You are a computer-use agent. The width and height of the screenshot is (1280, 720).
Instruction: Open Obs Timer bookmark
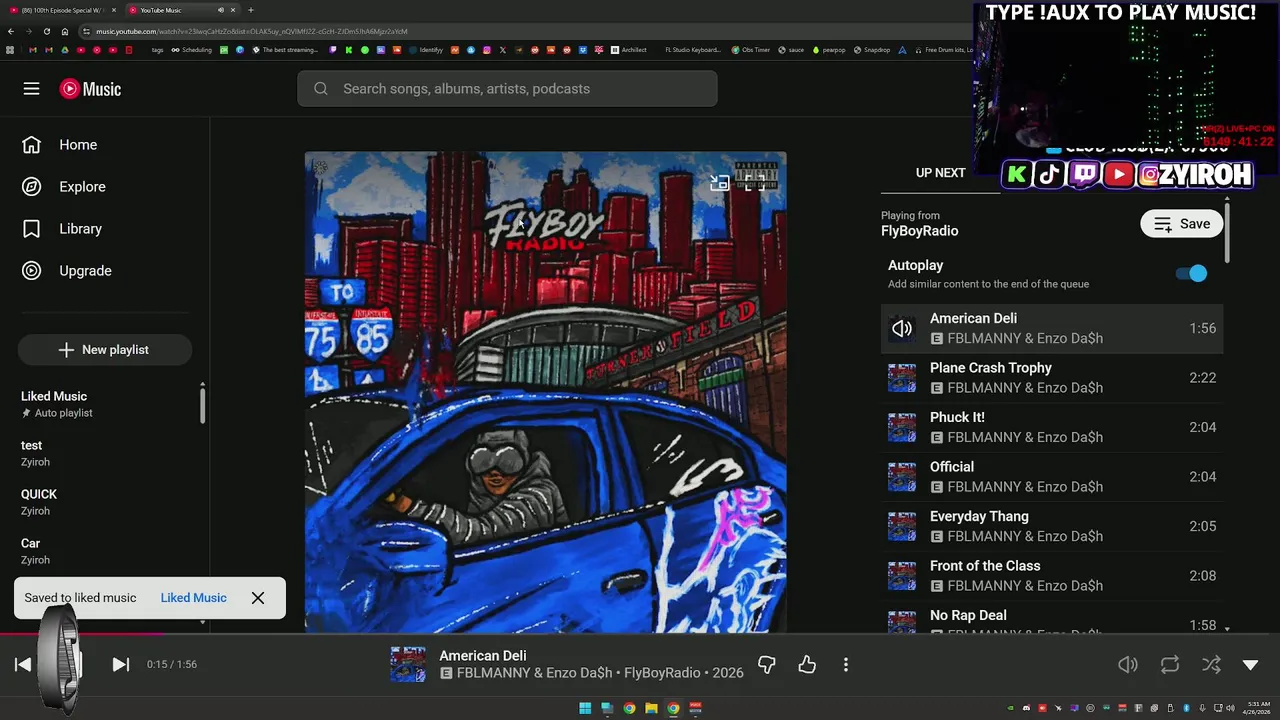point(751,50)
